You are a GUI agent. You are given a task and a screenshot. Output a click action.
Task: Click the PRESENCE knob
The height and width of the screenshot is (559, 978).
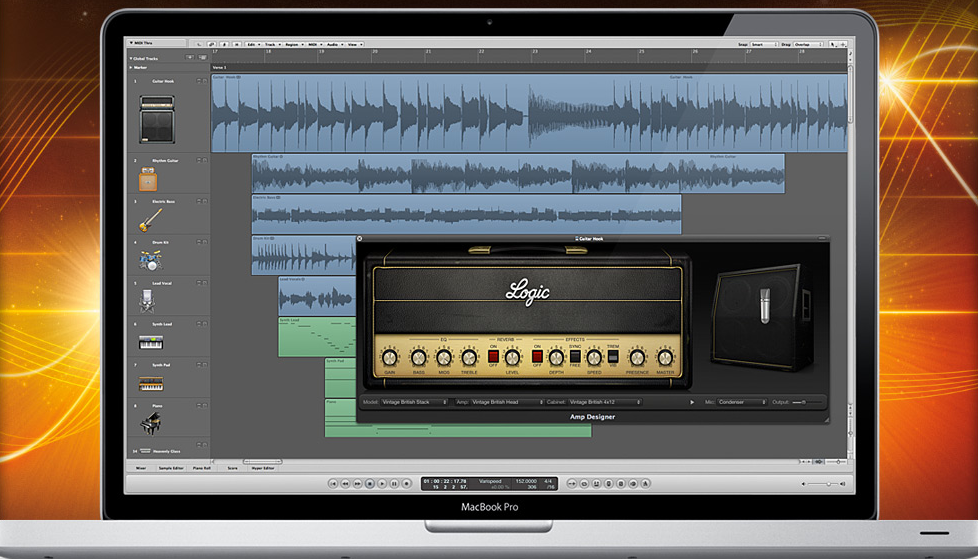(x=637, y=357)
